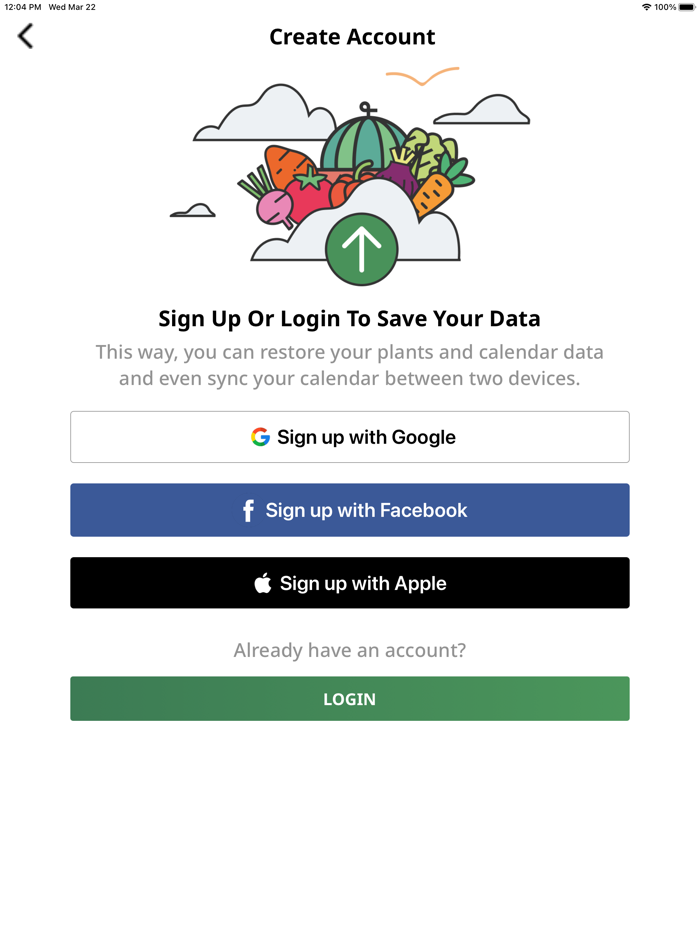700x934 pixels.
Task: Click the Google G logo icon
Action: coord(259,437)
